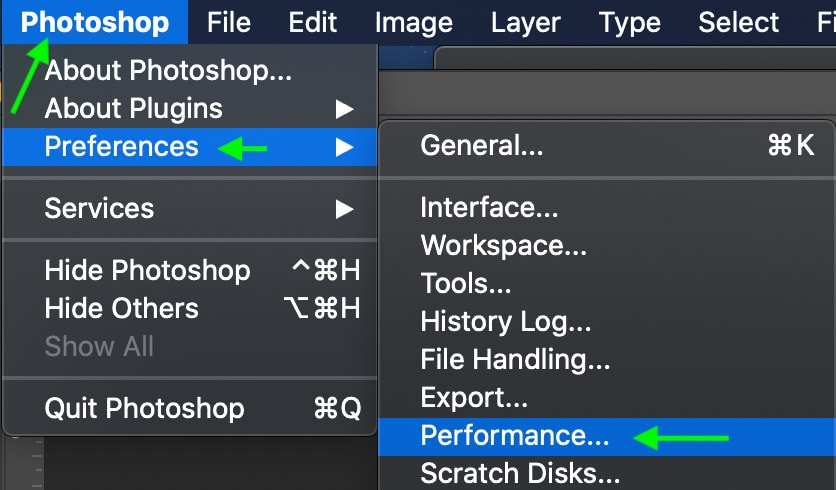Expand the Services submenu arrow

(x=344, y=209)
